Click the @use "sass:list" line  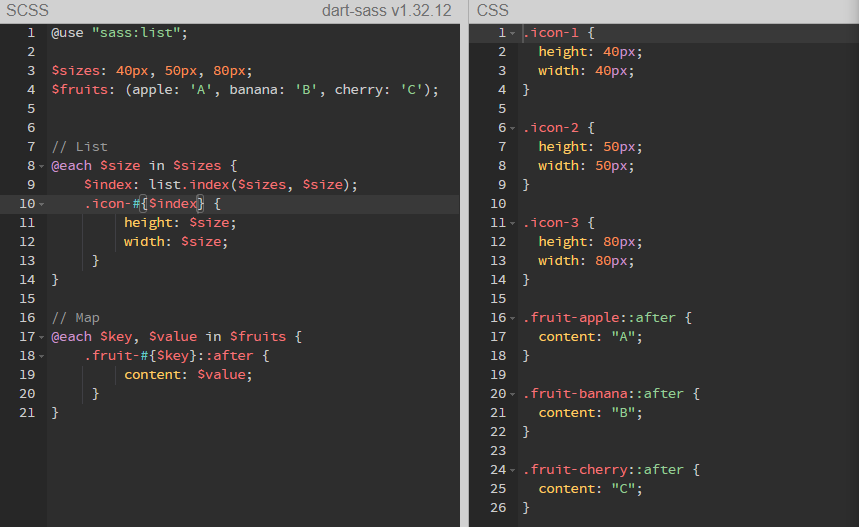(119, 33)
